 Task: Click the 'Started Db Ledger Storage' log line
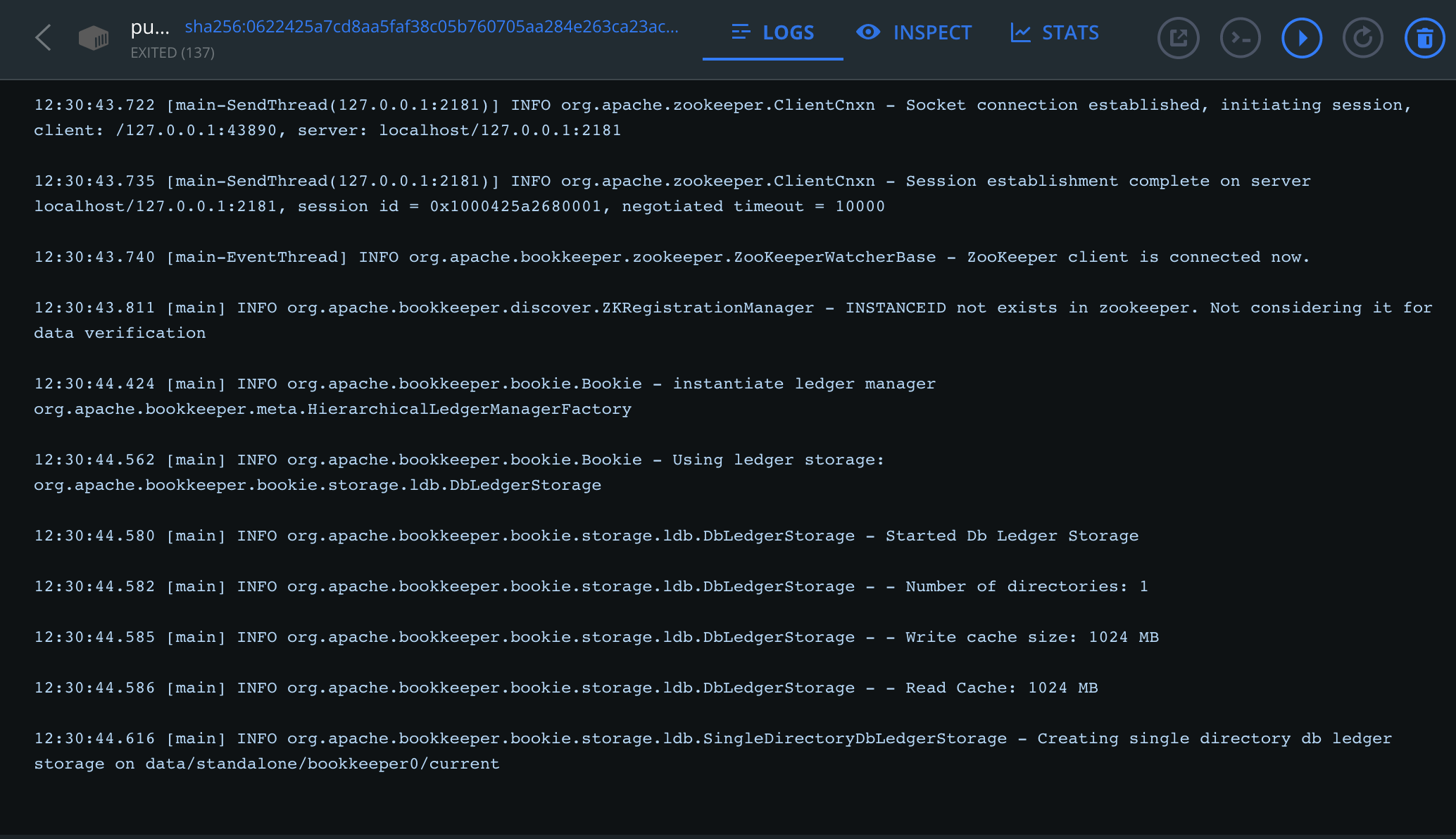[x=586, y=536]
